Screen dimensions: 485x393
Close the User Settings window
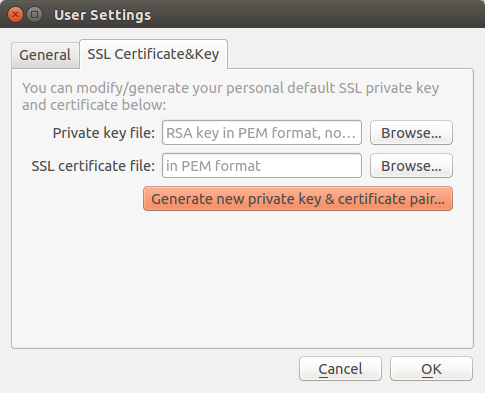[x=15, y=15]
